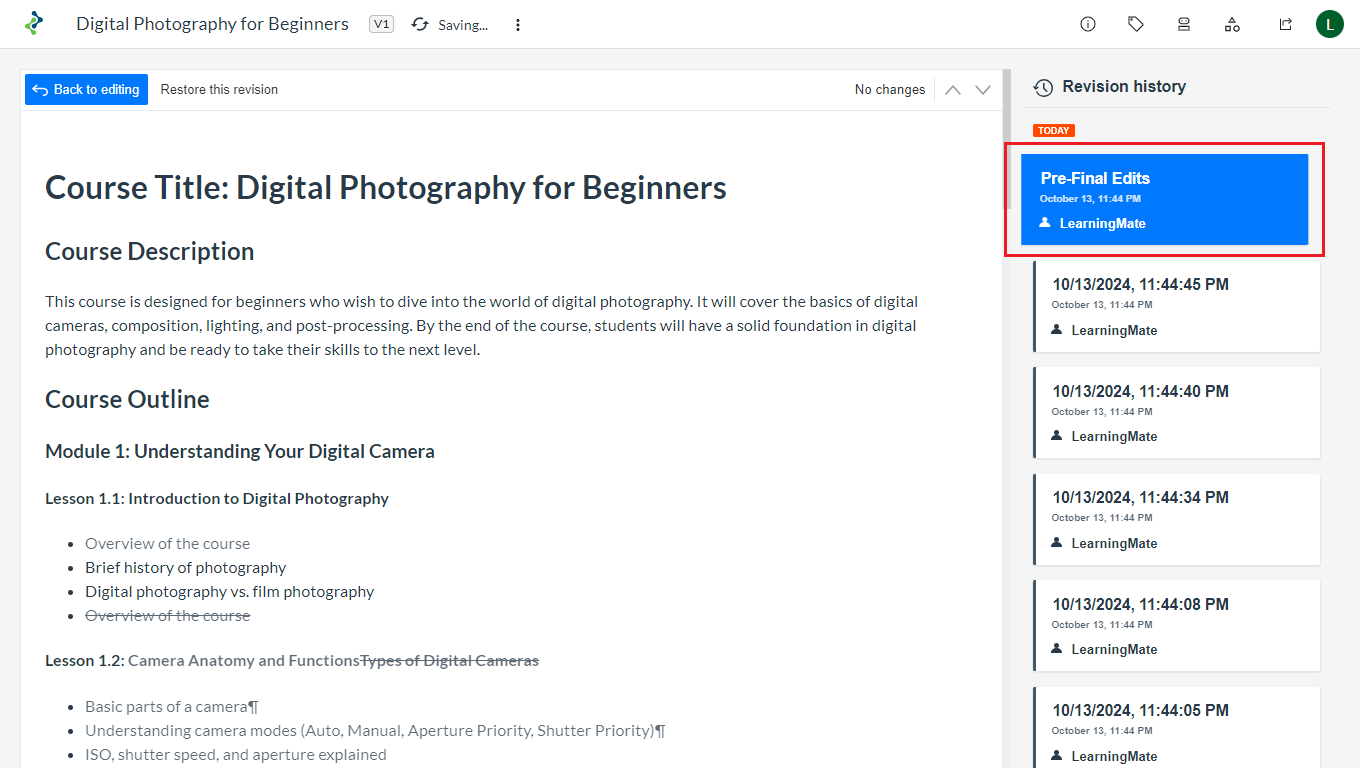Open the 11:44:40 PM revision
1360x768 pixels.
coord(1177,412)
